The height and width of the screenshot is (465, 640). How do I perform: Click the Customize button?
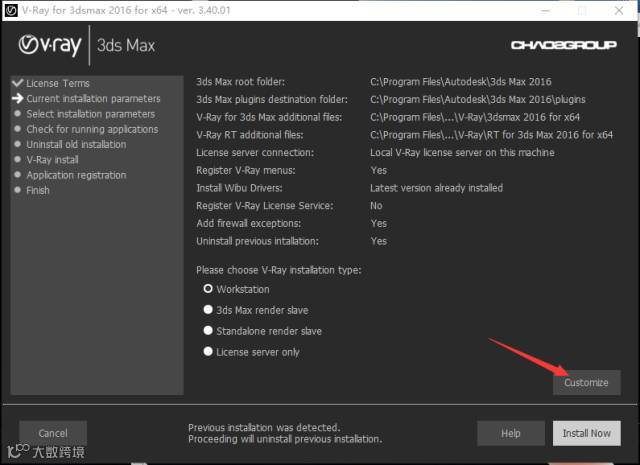[x=587, y=383]
